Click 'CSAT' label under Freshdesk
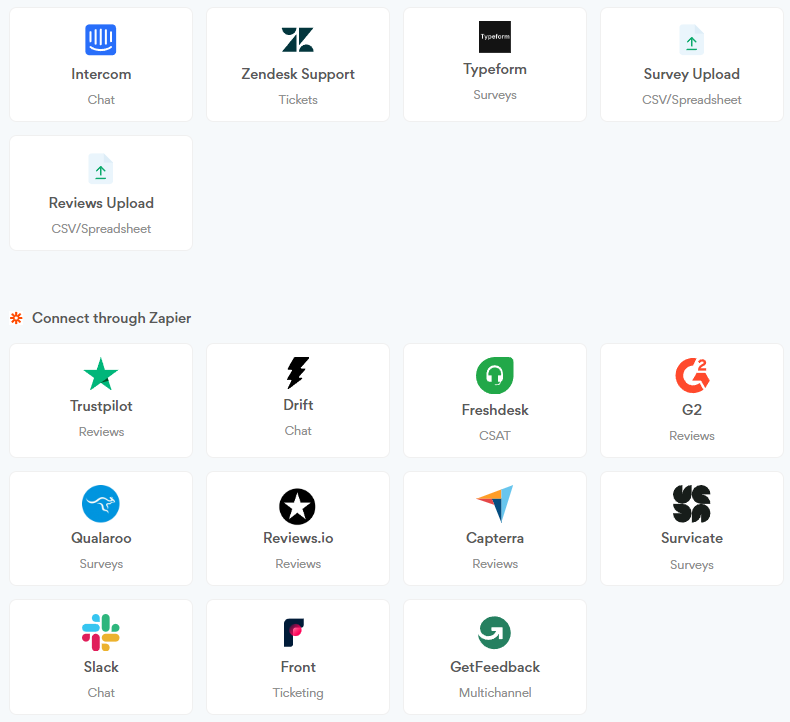This screenshot has height=722, width=790. (495, 436)
